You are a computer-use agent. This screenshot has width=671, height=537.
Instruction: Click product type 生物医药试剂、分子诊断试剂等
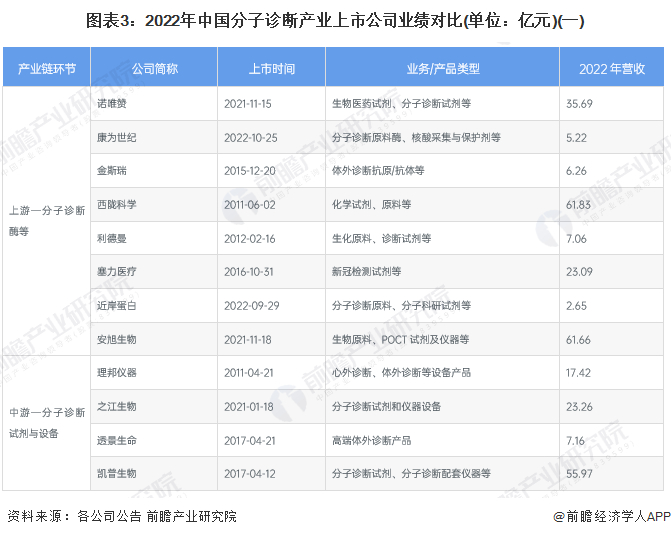401,104
